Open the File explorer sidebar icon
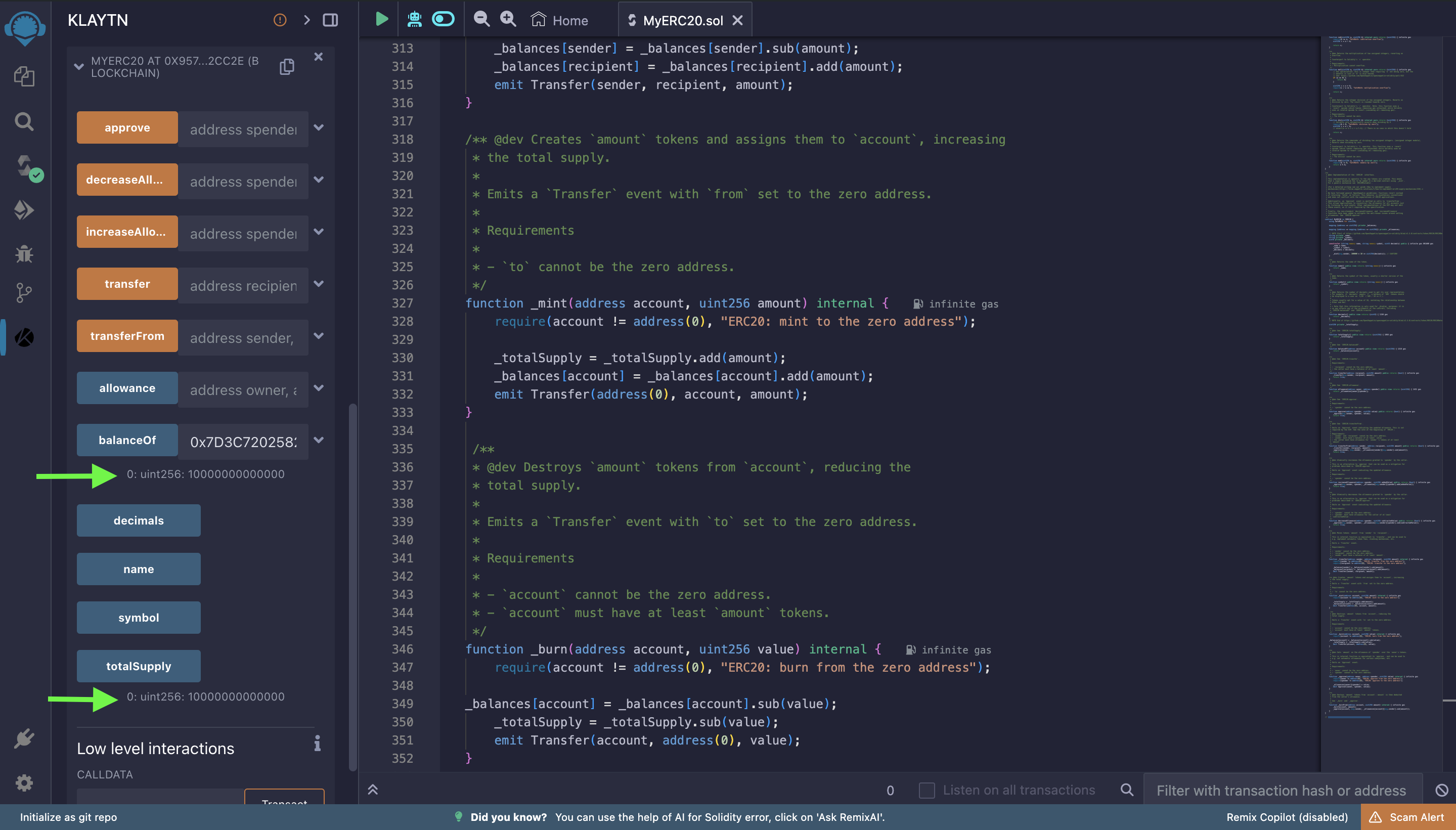 [x=24, y=76]
